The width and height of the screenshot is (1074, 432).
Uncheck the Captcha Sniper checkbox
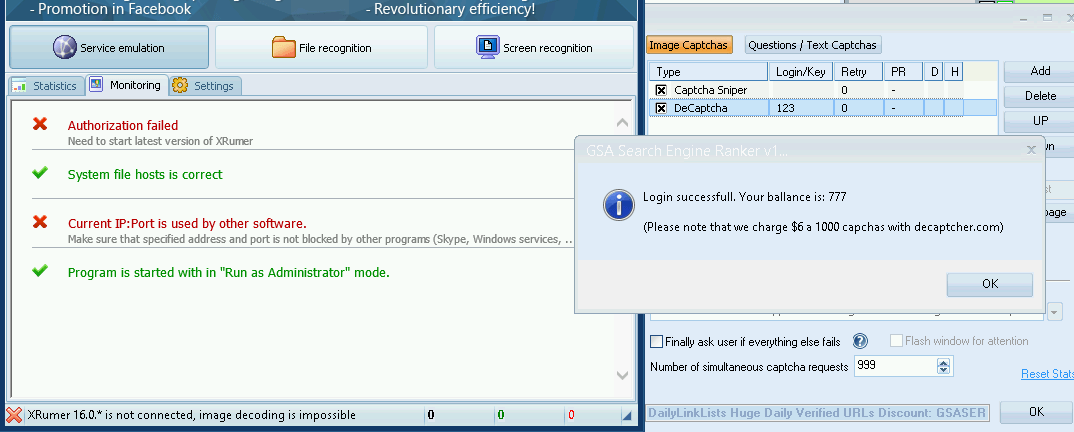tap(661, 90)
